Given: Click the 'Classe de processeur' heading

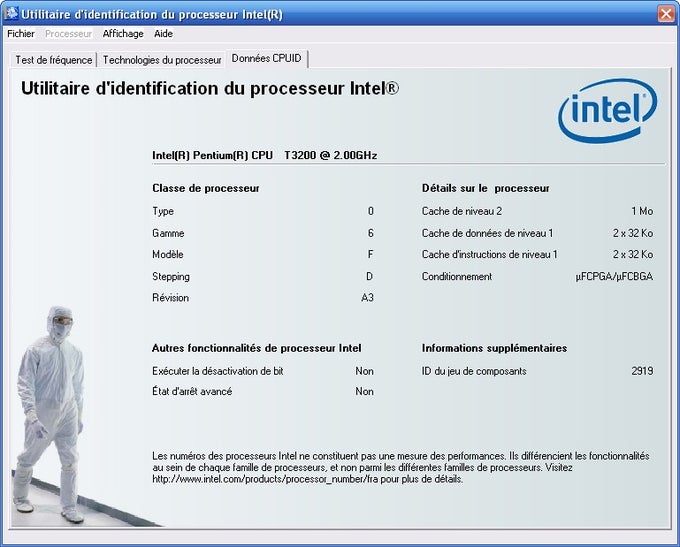Looking at the screenshot, I should [x=206, y=188].
